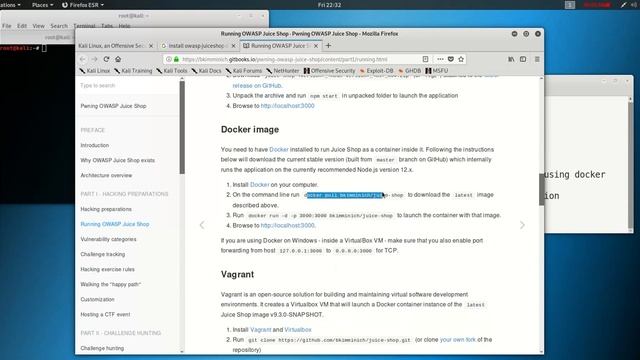This screenshot has width=640, height=360.
Task: Open Hosting a CTF event chapter
Action: click(105, 315)
